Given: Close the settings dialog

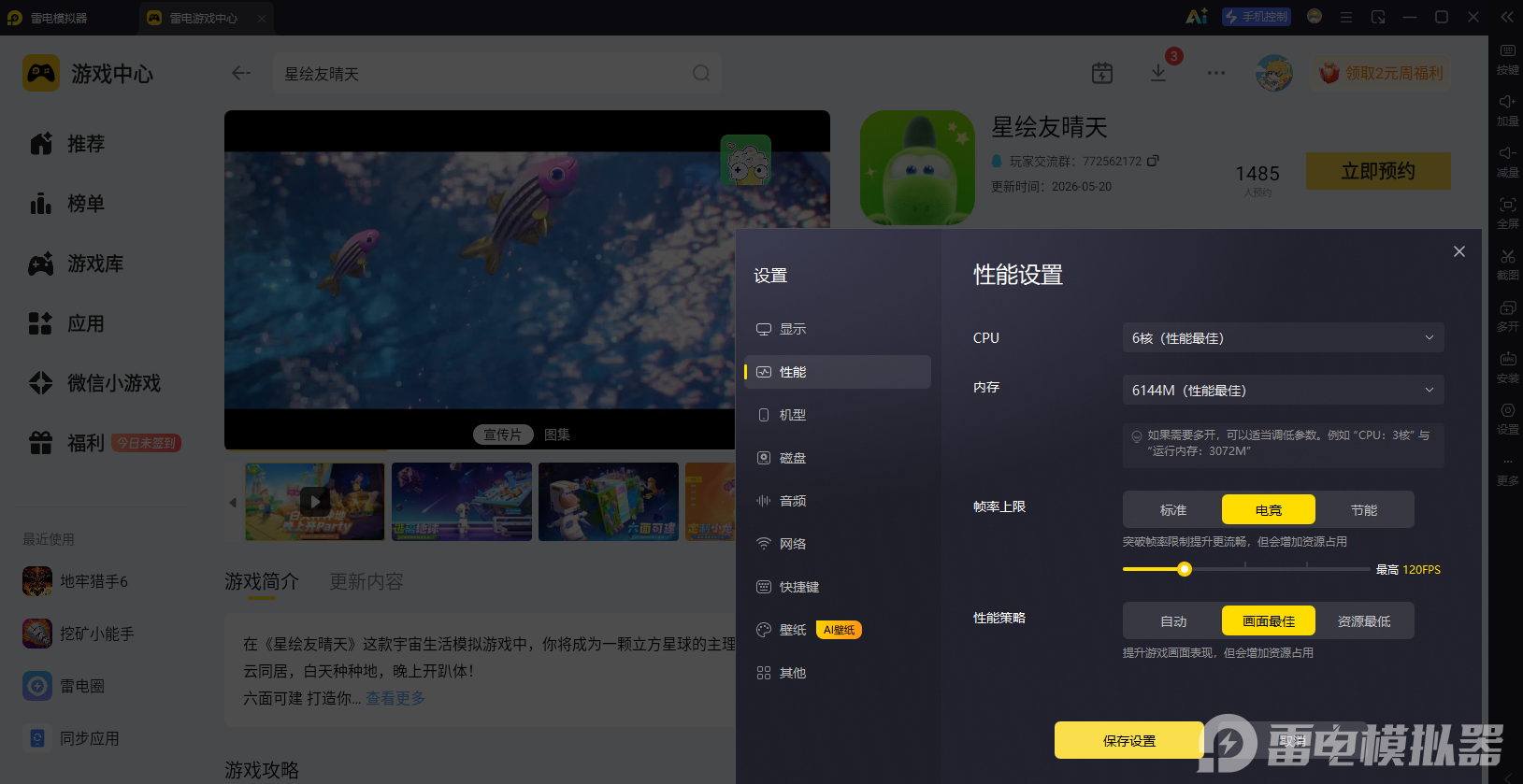Looking at the screenshot, I should 1459,251.
